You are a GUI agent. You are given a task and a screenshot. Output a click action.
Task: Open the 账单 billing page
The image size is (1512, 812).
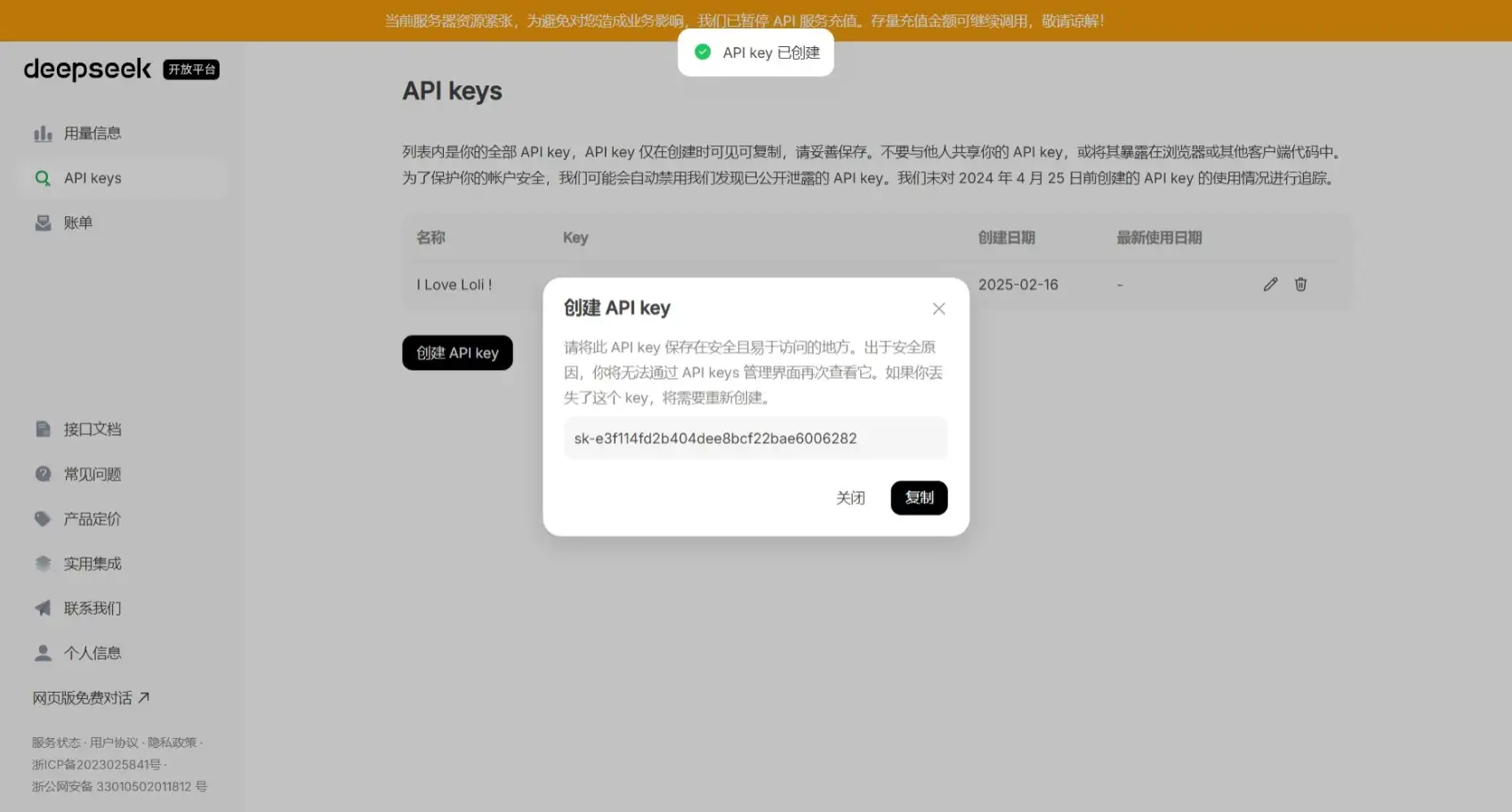click(77, 223)
